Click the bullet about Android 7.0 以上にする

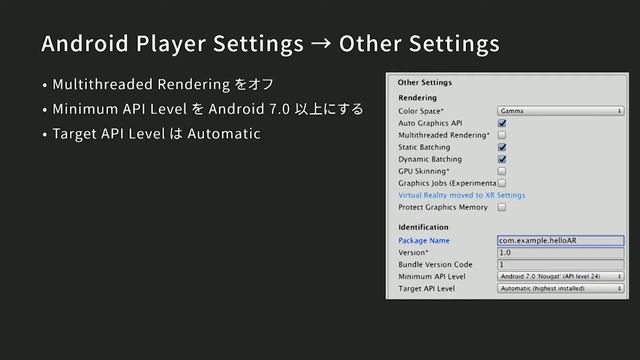tap(203, 109)
